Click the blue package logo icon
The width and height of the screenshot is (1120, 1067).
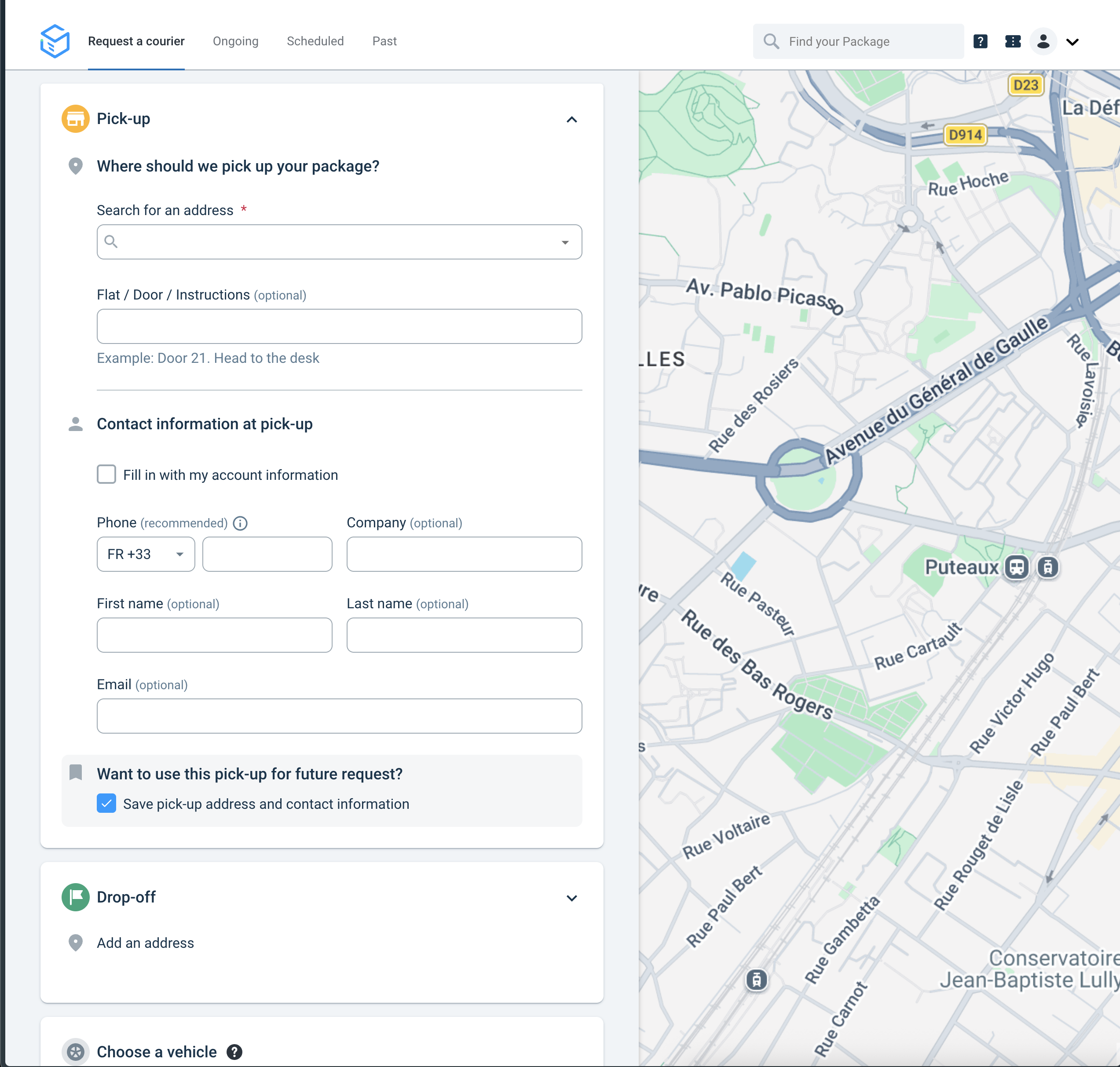pos(55,41)
